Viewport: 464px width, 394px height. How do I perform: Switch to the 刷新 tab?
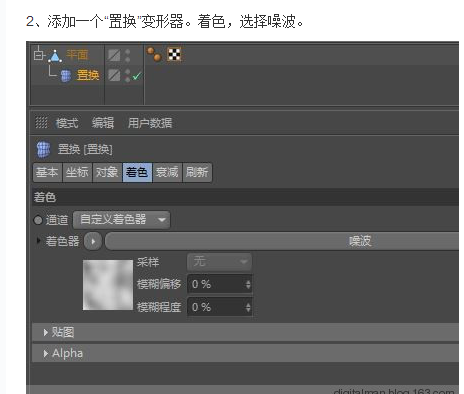[x=197, y=172]
